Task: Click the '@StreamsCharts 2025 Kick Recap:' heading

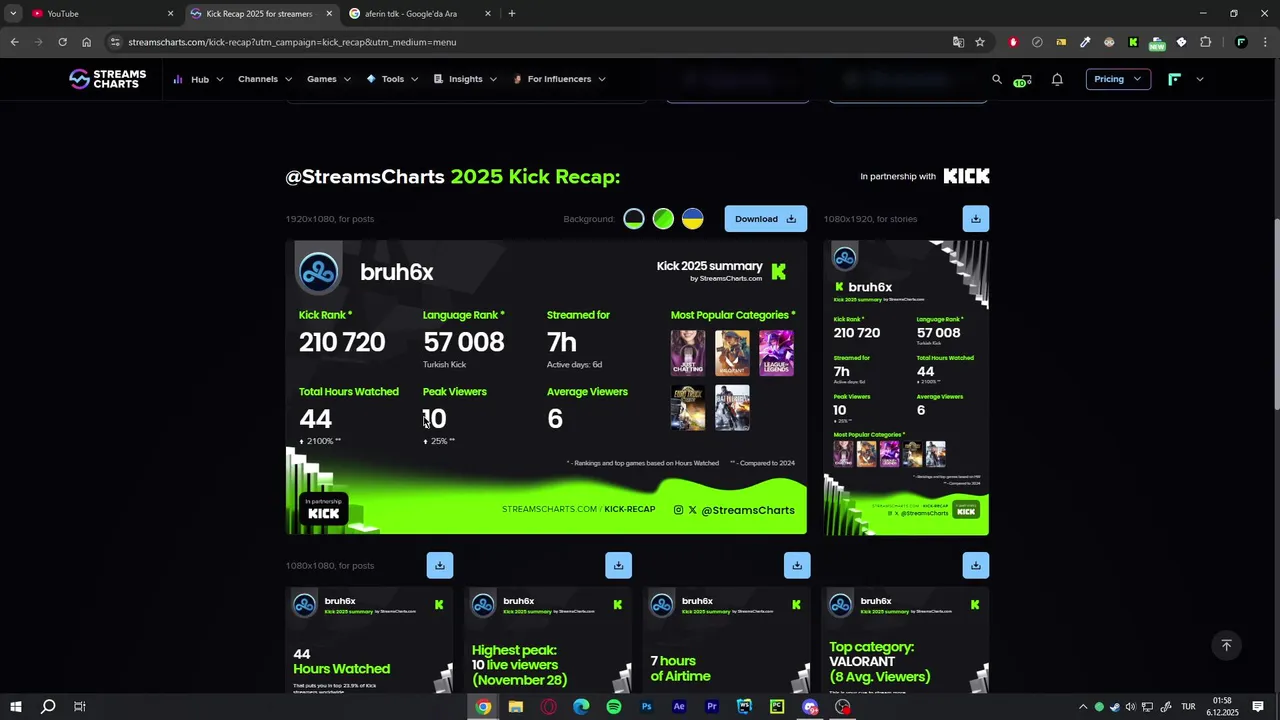Action: (x=453, y=176)
